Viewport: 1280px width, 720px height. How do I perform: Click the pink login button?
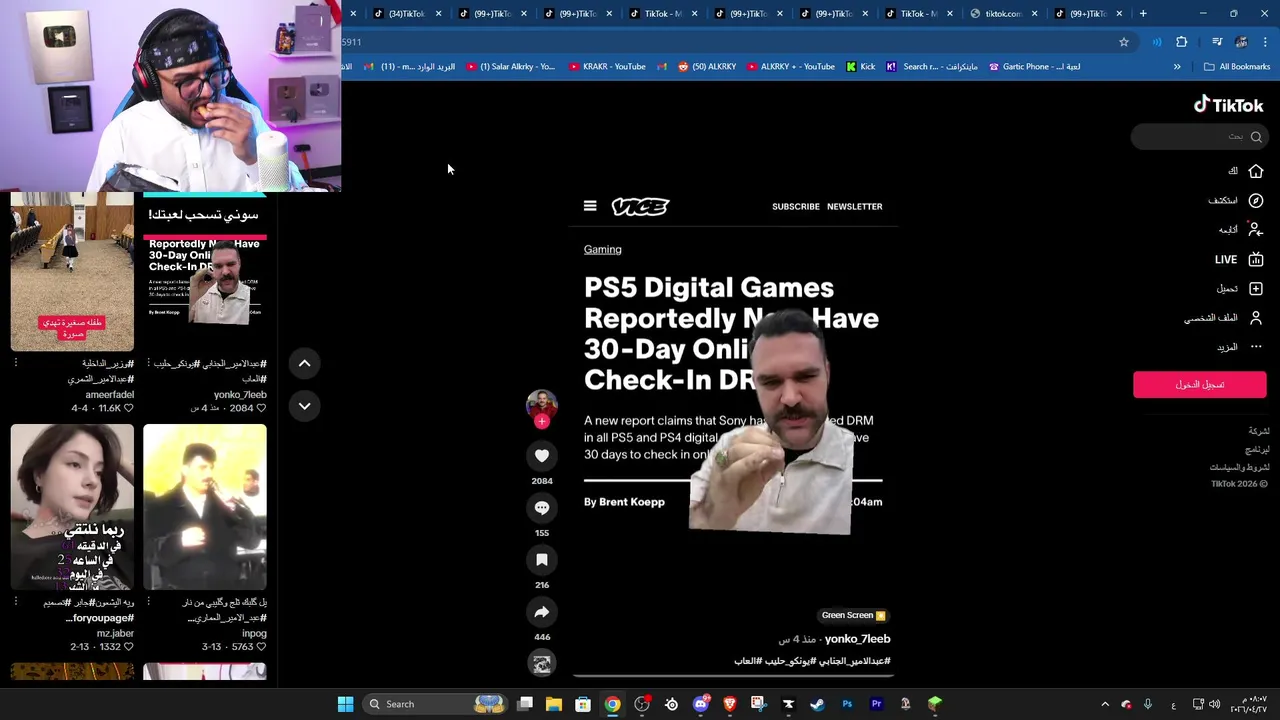pyautogui.click(x=1199, y=384)
